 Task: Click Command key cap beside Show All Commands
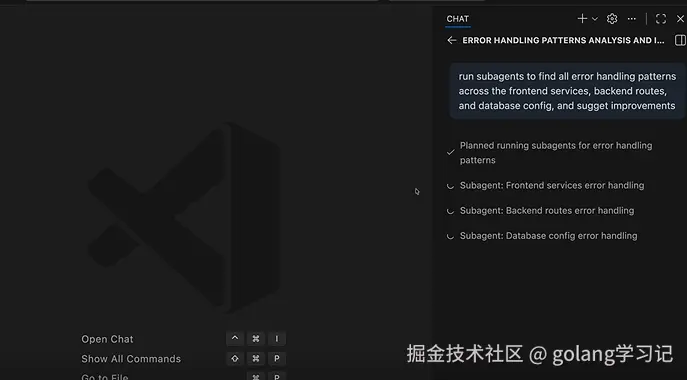(256, 359)
